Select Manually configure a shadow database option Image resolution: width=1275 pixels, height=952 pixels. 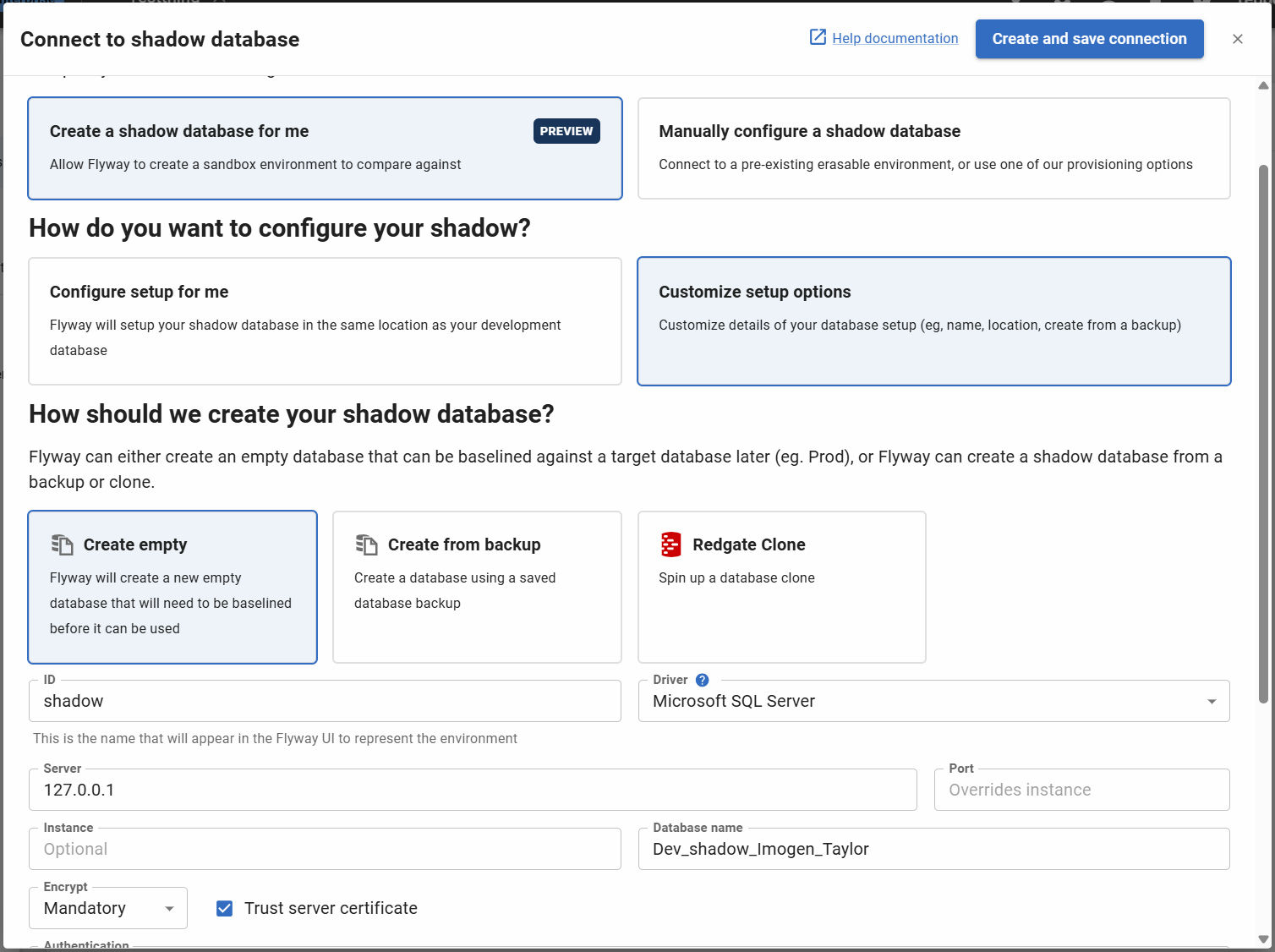[x=933, y=149]
